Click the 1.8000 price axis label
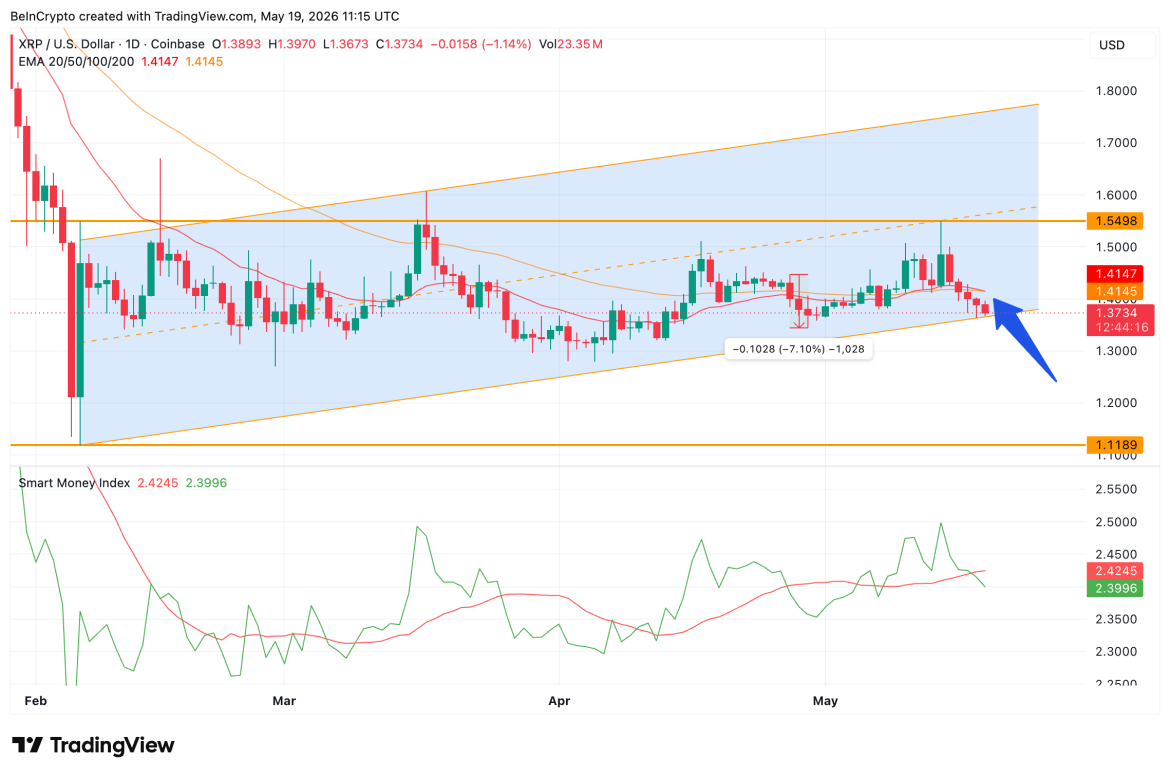Image resolution: width=1170 pixels, height=776 pixels. click(x=1116, y=91)
